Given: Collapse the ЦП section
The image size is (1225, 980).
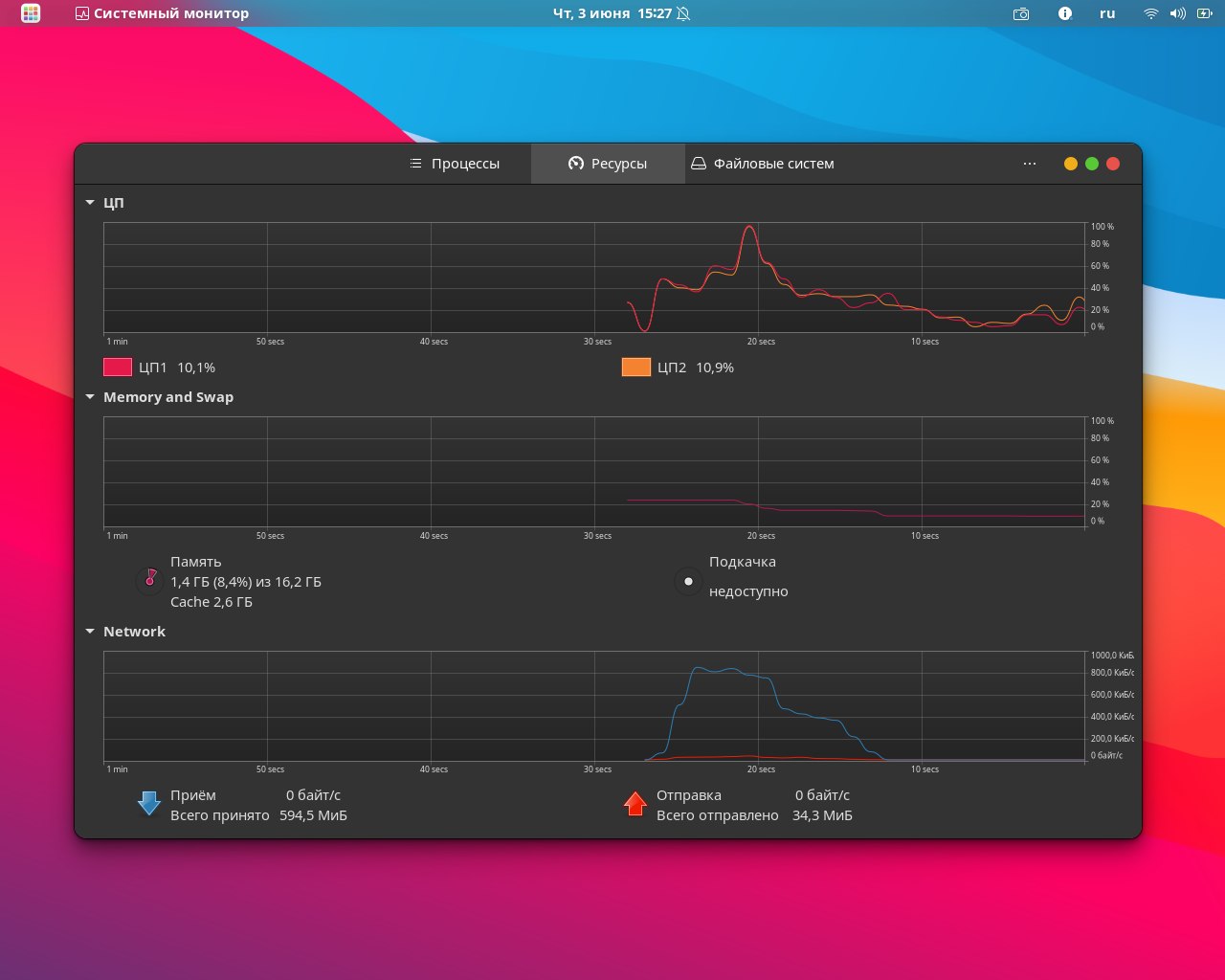Looking at the screenshot, I should [x=90, y=203].
